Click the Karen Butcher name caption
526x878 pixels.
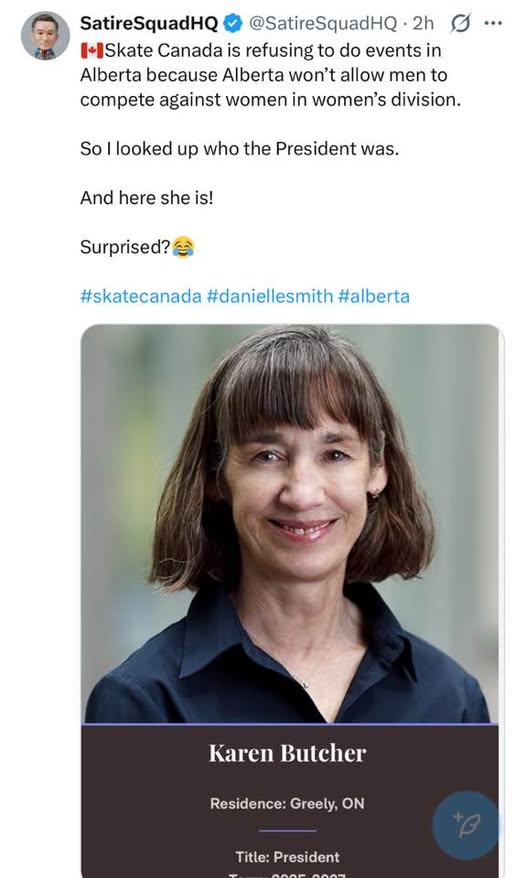[287, 753]
